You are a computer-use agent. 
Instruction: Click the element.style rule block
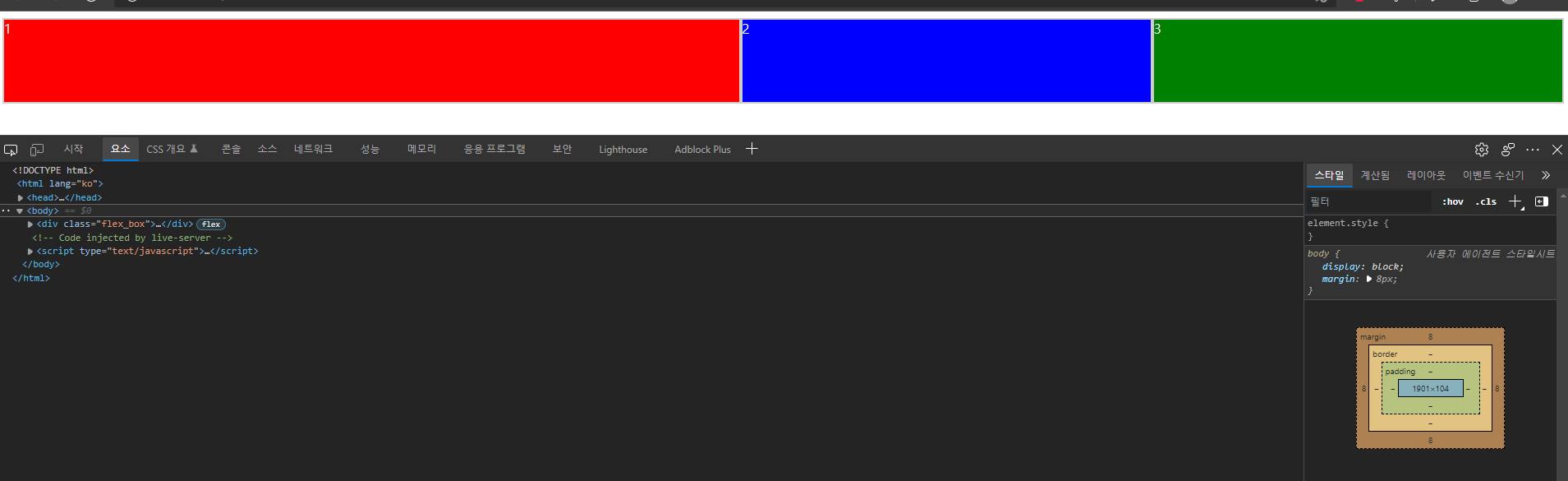(x=1430, y=229)
